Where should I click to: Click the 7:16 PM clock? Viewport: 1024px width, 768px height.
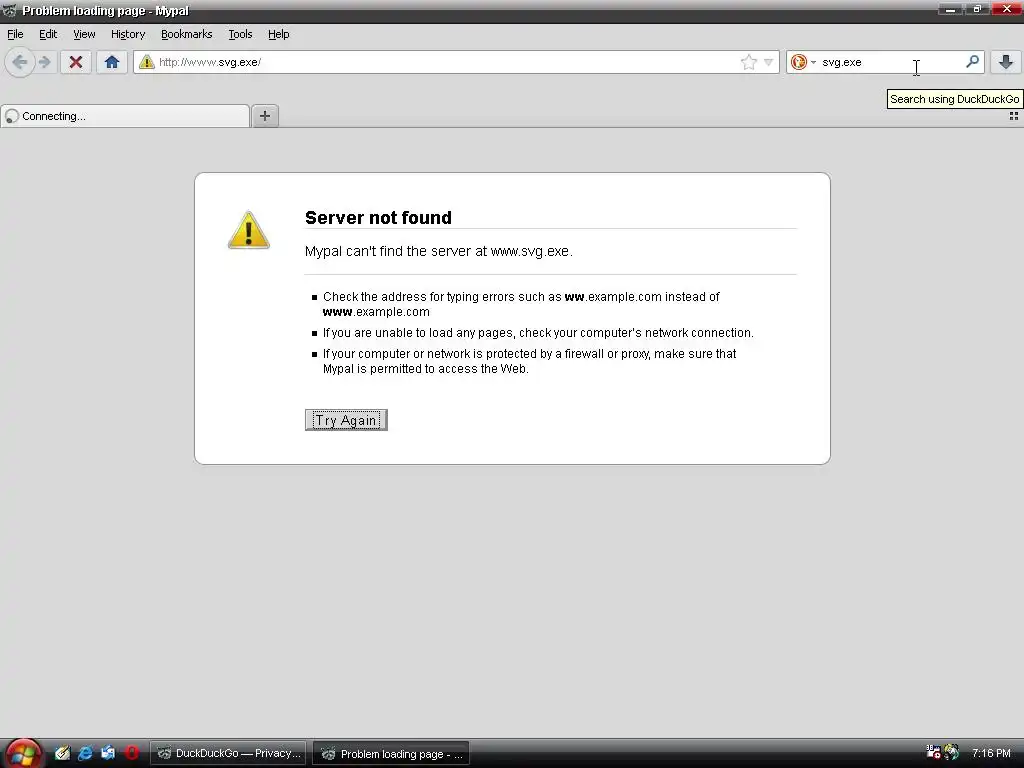[991, 753]
